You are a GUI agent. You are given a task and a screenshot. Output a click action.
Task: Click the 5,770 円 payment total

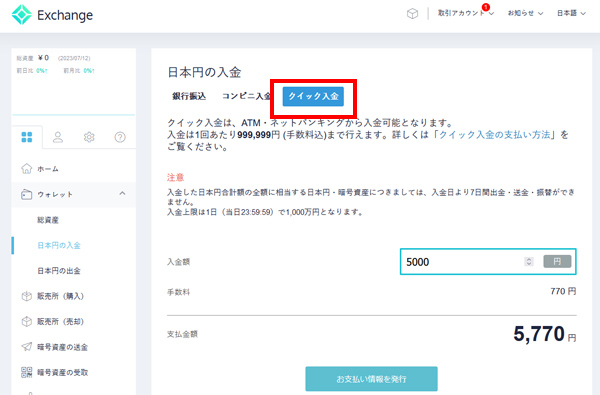coord(545,334)
